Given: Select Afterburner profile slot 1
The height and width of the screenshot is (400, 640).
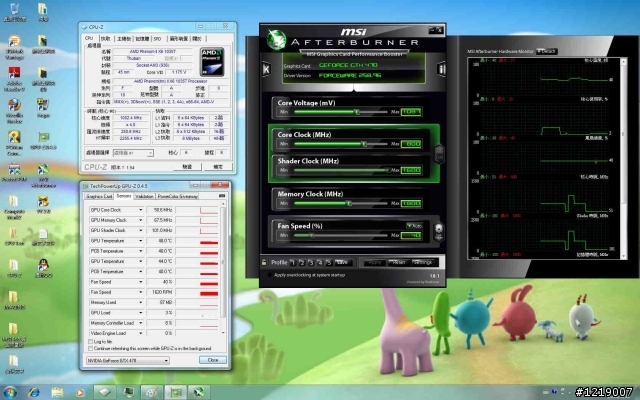Looking at the screenshot, I should point(293,262).
